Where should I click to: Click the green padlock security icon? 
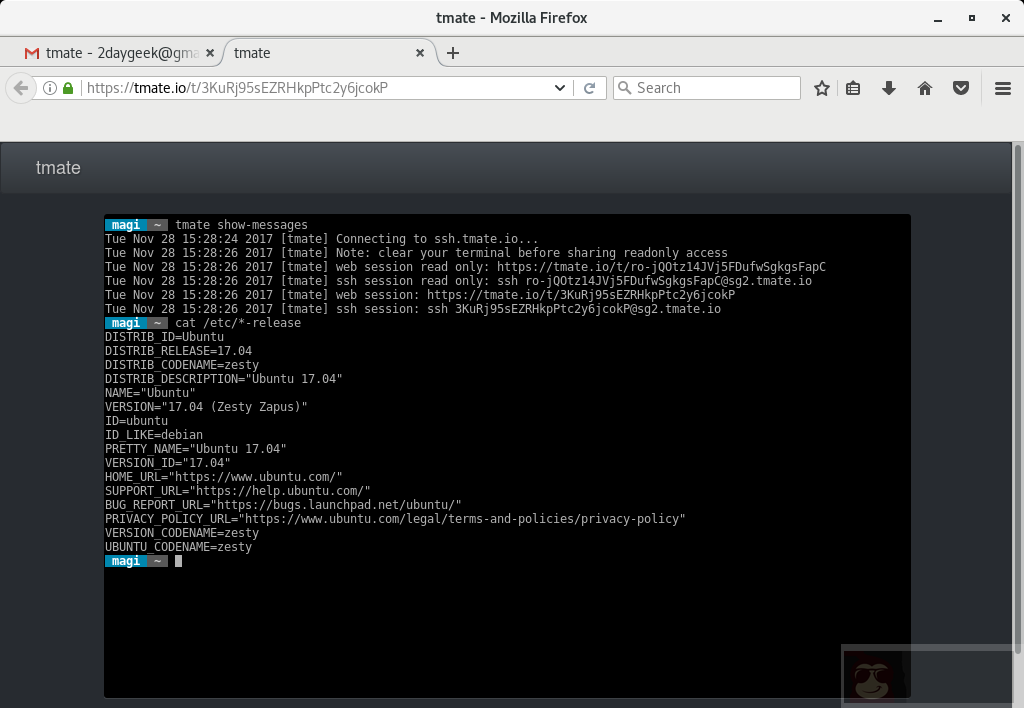tap(68, 88)
